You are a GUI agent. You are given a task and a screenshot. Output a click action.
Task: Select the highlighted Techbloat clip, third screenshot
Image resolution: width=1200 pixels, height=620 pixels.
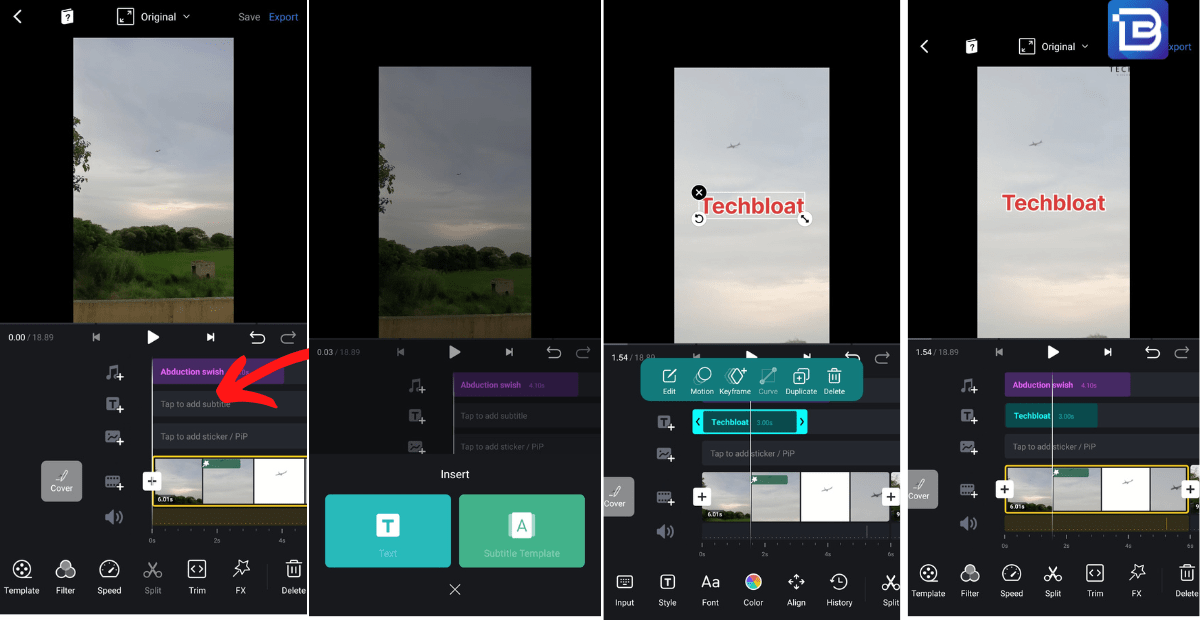(750, 423)
